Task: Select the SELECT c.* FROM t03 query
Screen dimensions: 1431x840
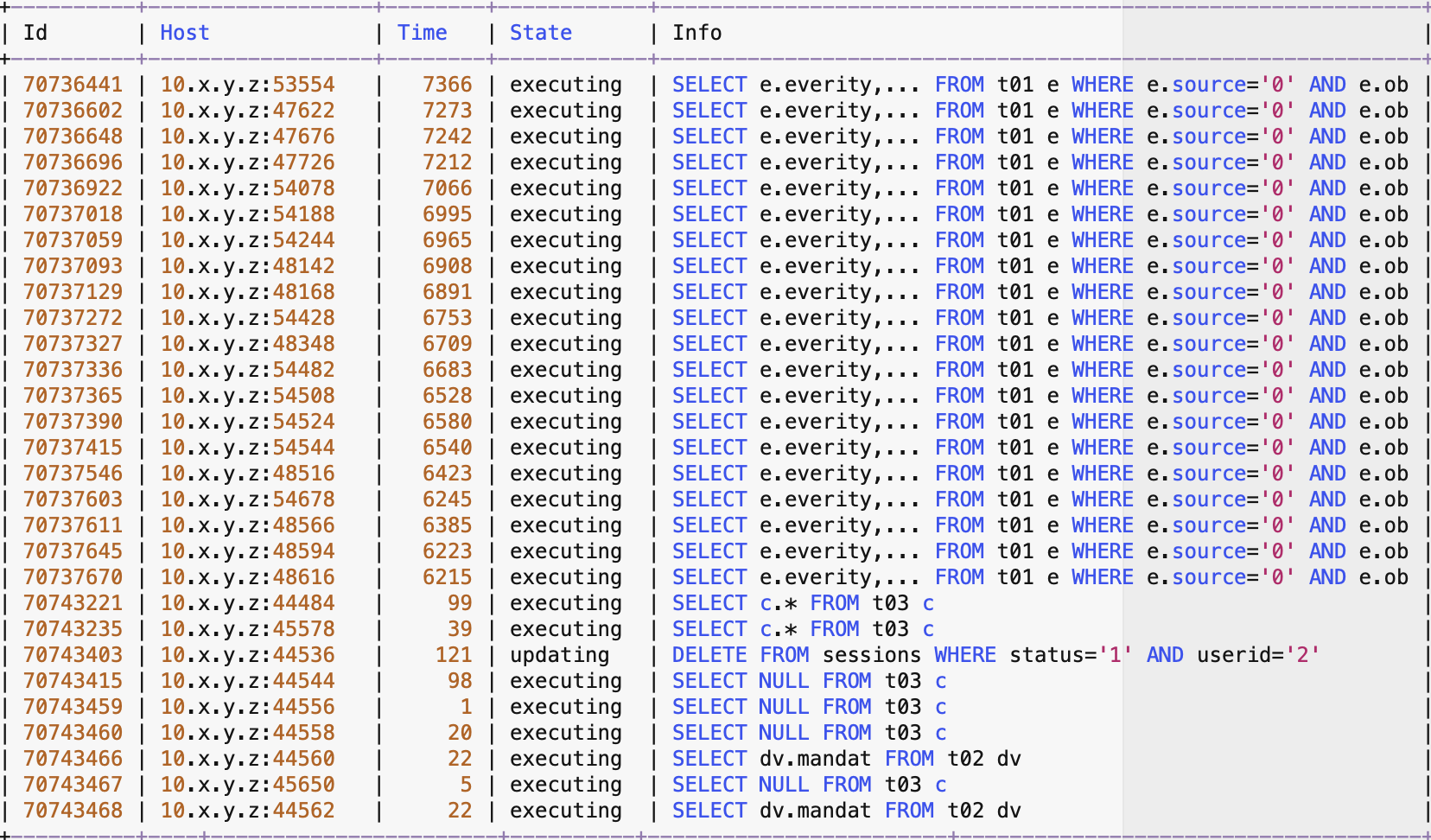Action: [804, 602]
